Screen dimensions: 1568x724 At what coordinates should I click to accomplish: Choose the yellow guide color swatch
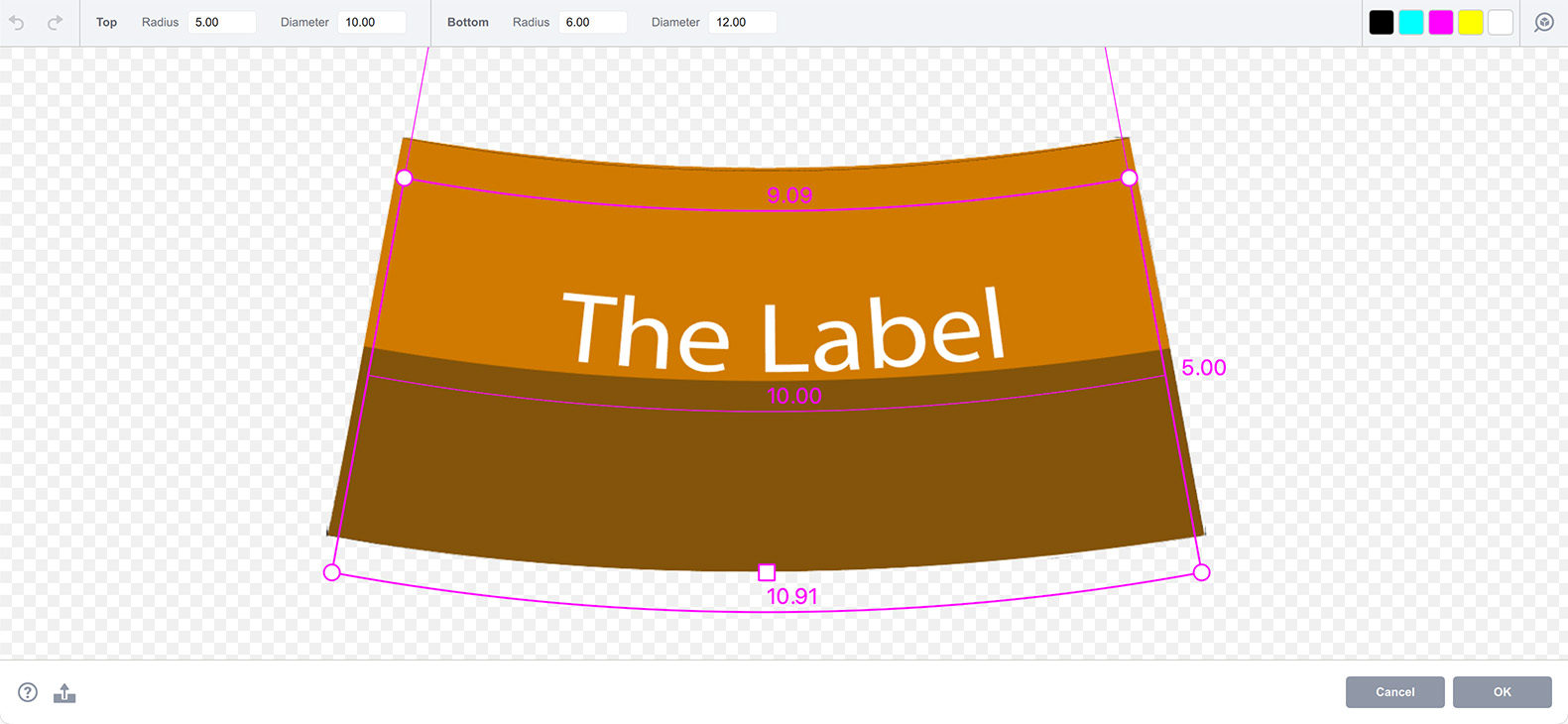pos(1471,22)
